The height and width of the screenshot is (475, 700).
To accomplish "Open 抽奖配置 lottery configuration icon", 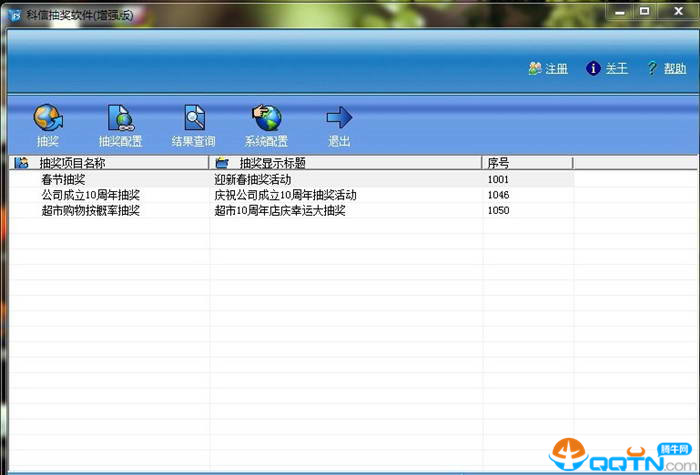I will 120,120.
